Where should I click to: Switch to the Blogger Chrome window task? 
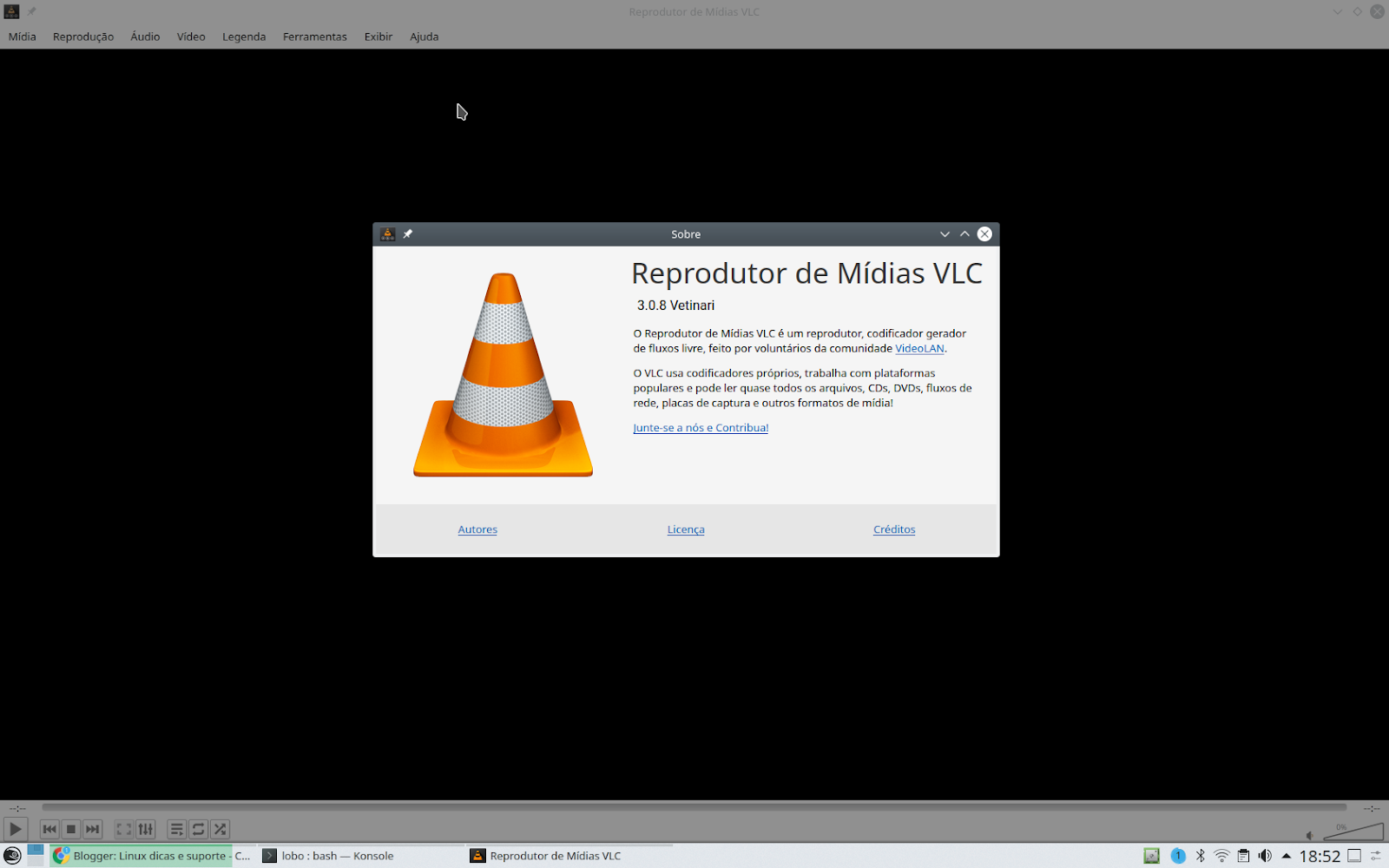pos(153,856)
